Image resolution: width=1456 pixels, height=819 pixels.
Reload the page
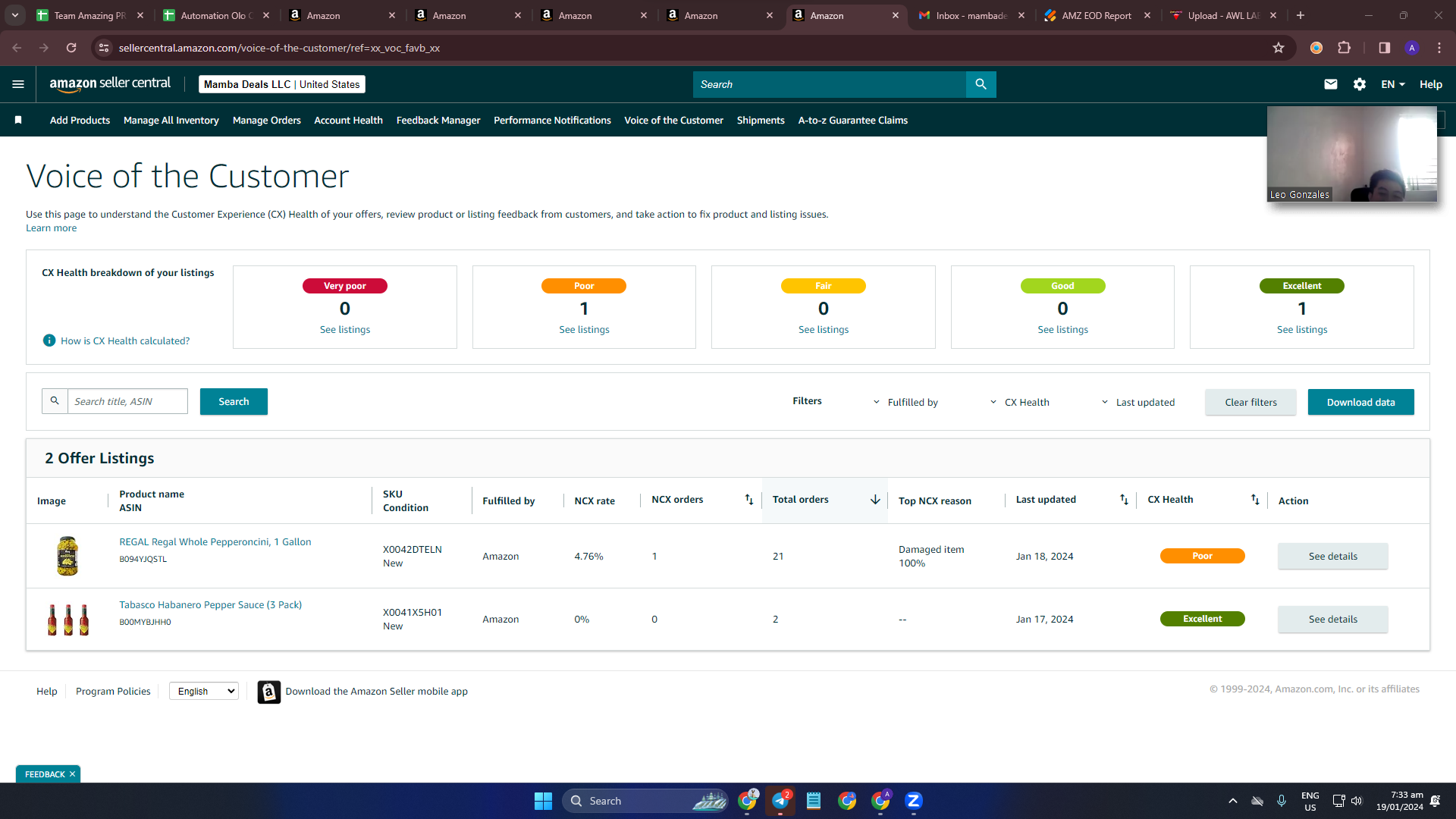click(71, 48)
